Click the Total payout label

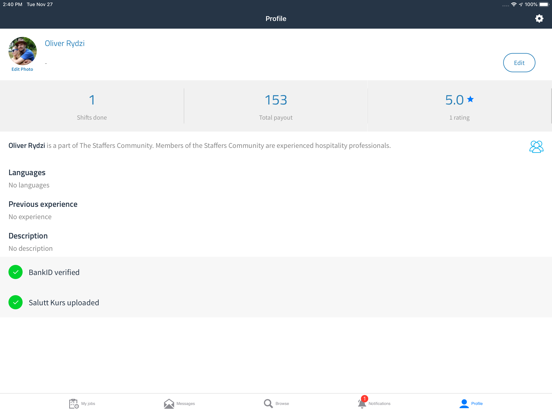point(276,118)
